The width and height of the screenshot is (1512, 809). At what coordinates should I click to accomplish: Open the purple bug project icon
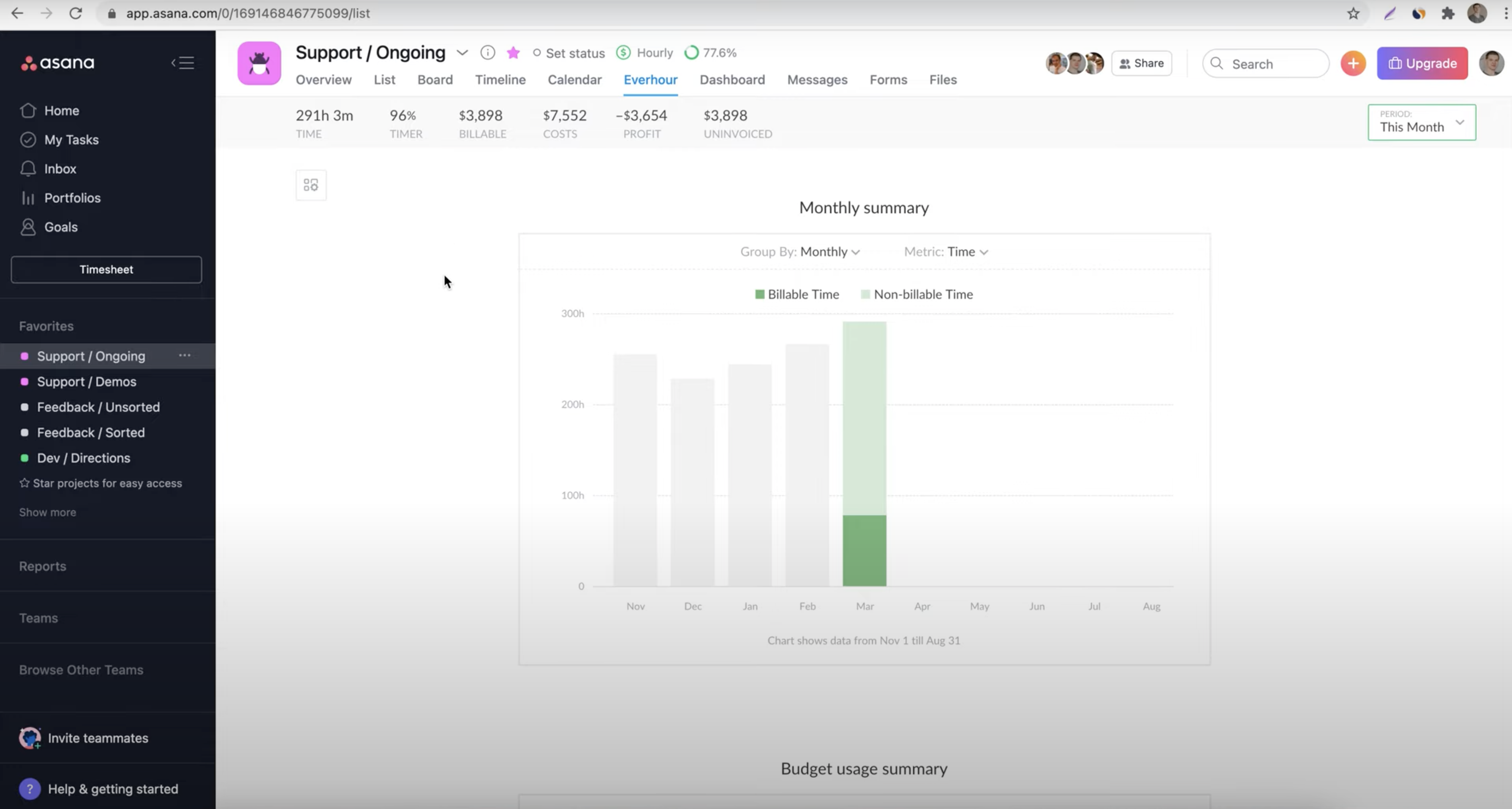[x=259, y=63]
